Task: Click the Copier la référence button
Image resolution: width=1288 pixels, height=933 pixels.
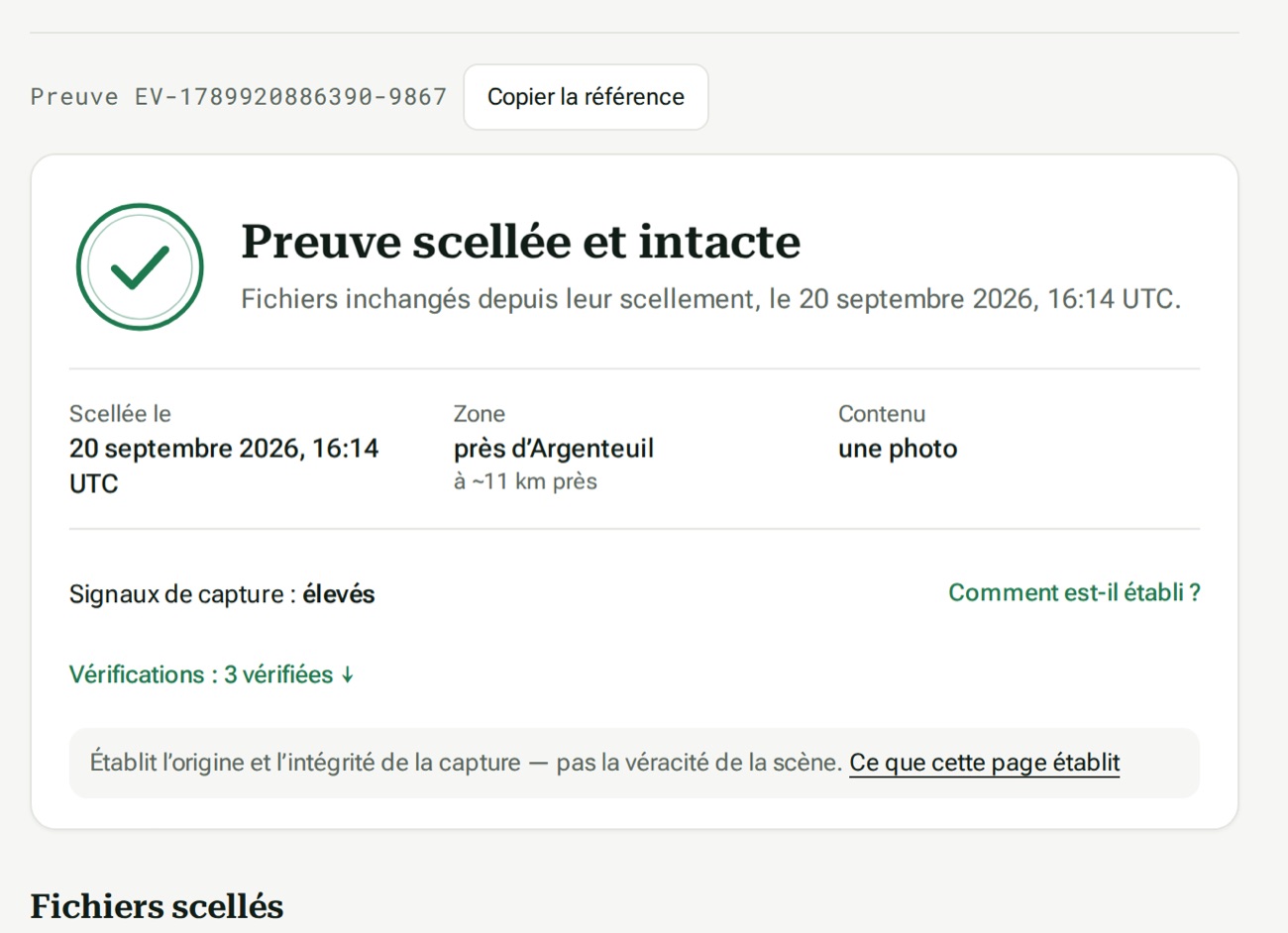Action: (x=586, y=97)
